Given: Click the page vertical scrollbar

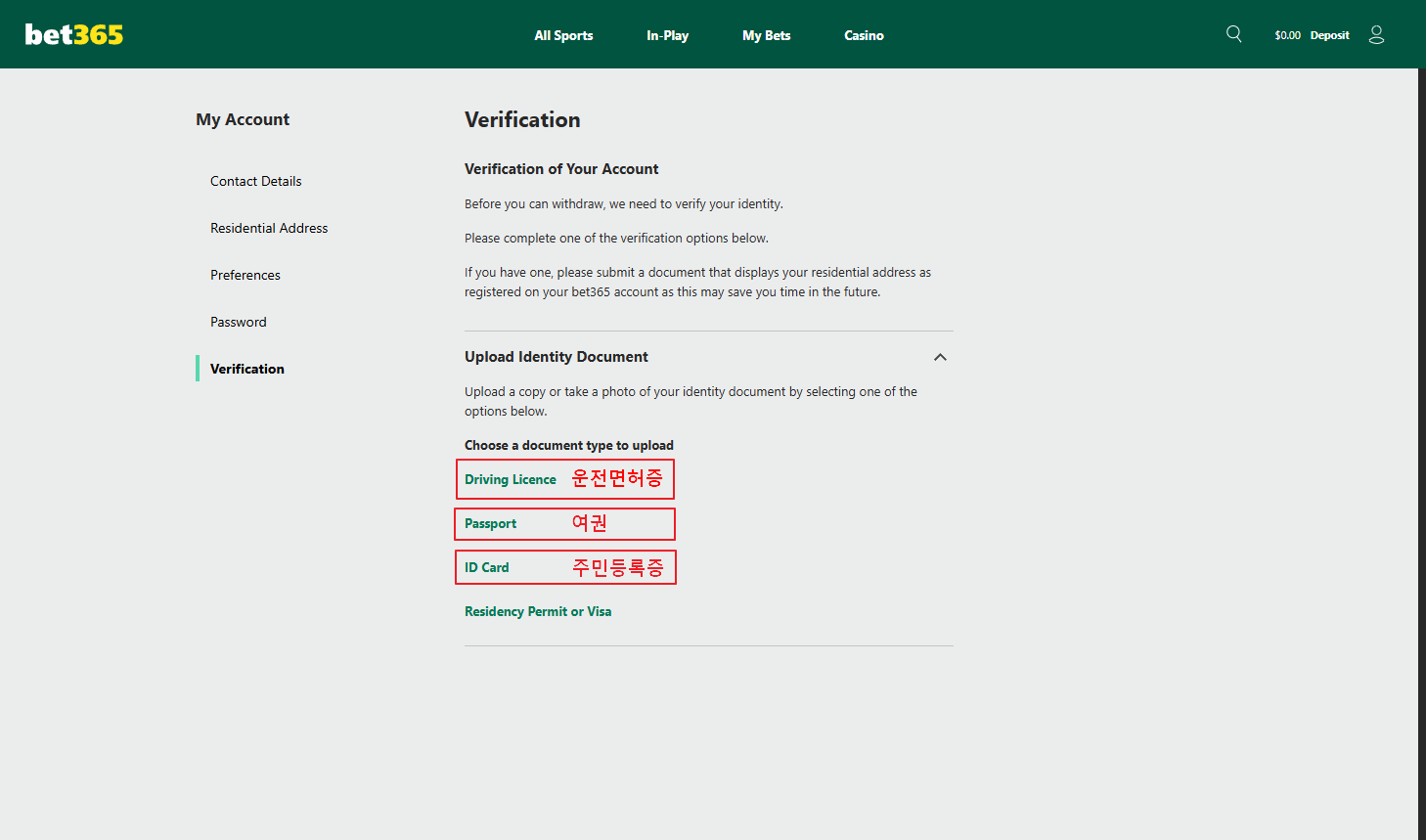Looking at the screenshot, I should pos(1422,454).
